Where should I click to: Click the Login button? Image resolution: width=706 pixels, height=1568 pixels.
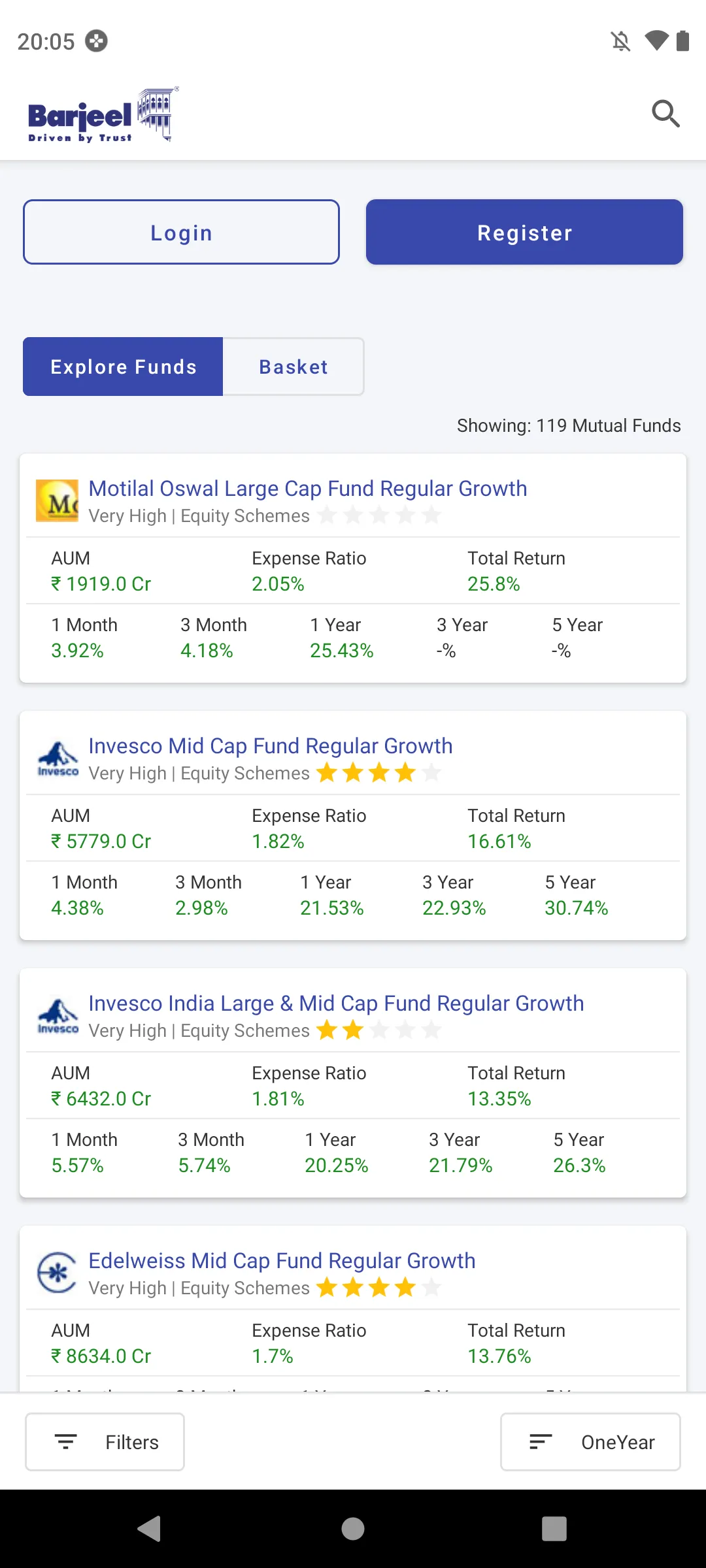[181, 232]
